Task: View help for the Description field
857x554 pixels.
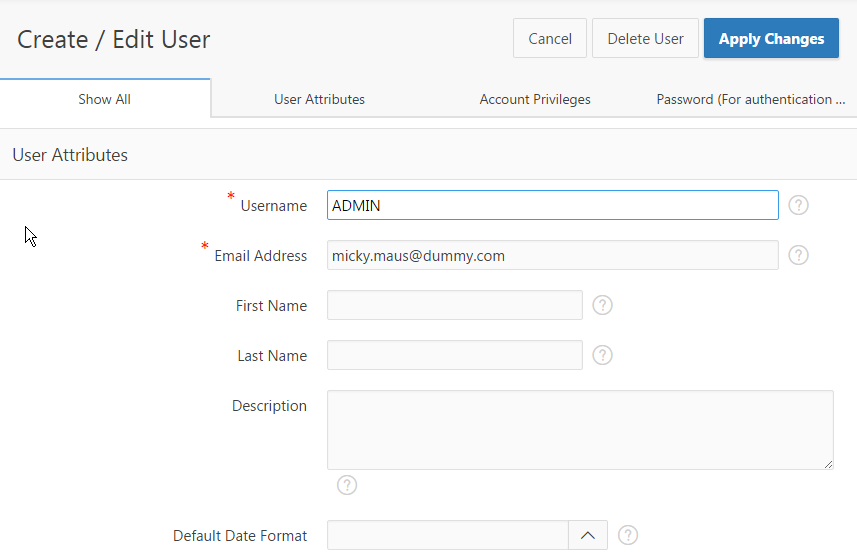Action: [347, 485]
